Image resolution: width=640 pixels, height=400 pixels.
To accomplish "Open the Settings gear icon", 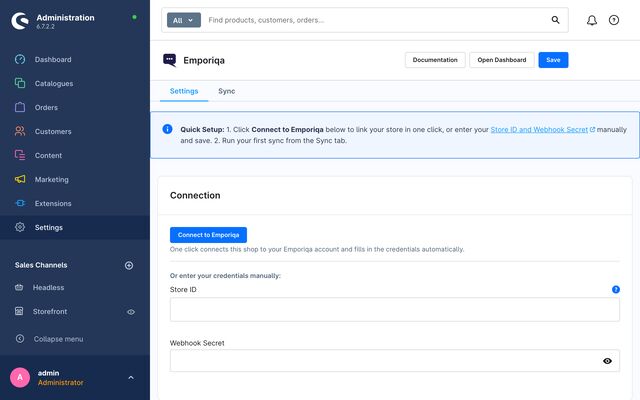I will 20,227.
